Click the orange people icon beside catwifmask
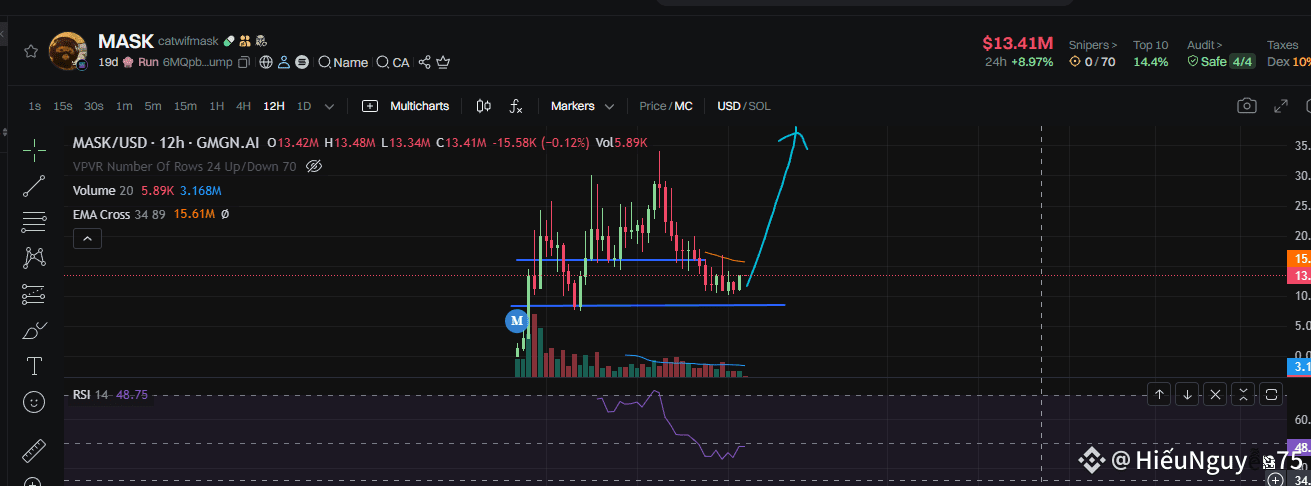Viewport: 1311px width, 486px height. [245, 42]
